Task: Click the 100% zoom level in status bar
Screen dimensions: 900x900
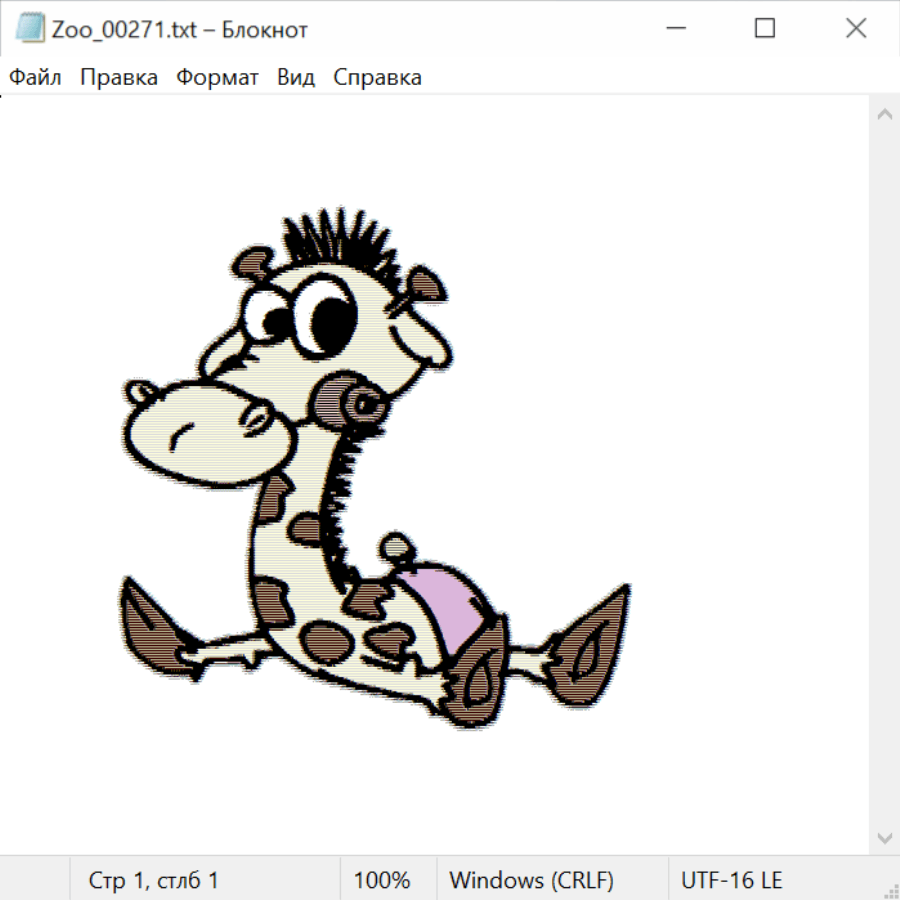Action: pos(382,880)
